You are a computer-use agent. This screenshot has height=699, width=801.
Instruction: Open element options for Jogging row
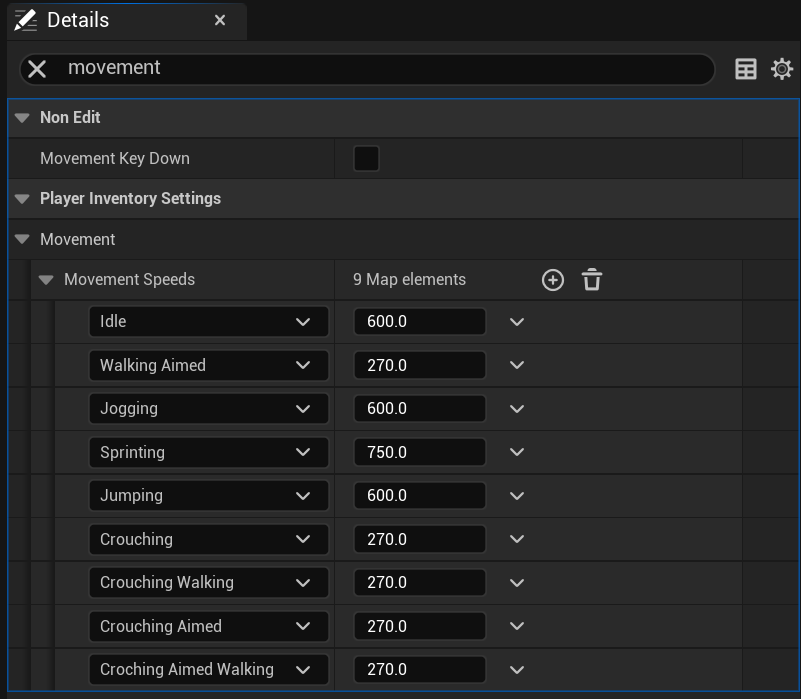[517, 409]
